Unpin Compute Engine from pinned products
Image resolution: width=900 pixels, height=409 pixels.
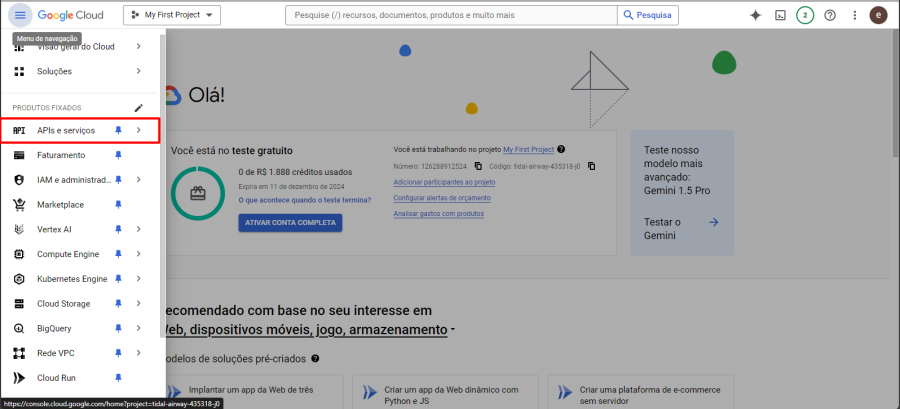118,254
